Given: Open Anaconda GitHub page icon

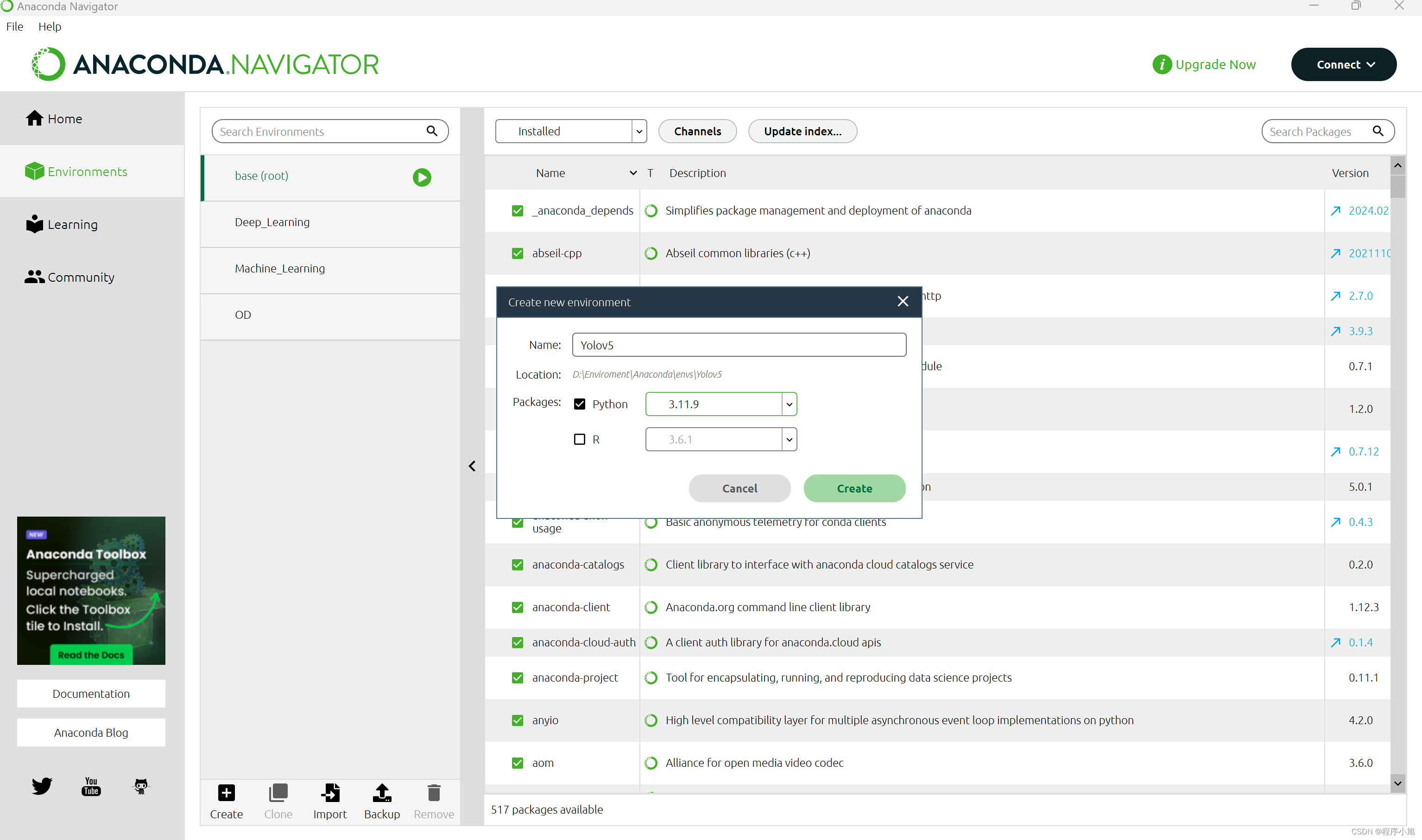Looking at the screenshot, I should [x=140, y=786].
